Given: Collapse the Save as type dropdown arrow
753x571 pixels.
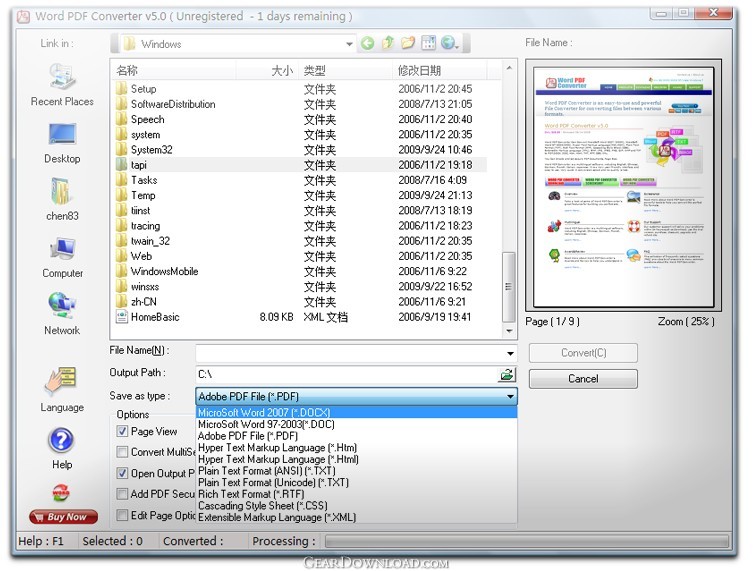Looking at the screenshot, I should coord(510,397).
